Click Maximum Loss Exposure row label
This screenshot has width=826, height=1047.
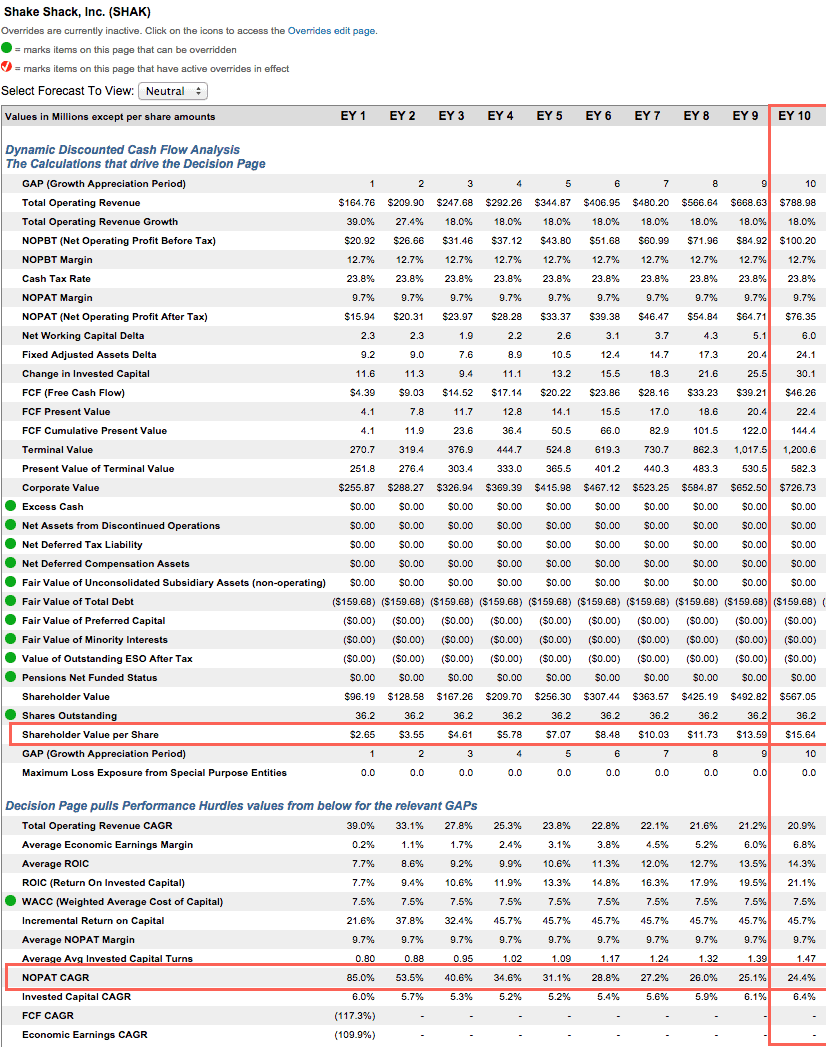tap(154, 773)
